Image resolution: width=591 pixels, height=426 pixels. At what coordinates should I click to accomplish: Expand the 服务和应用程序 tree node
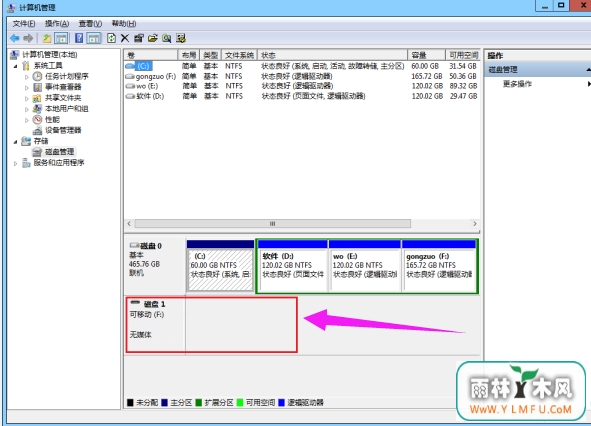point(15,164)
